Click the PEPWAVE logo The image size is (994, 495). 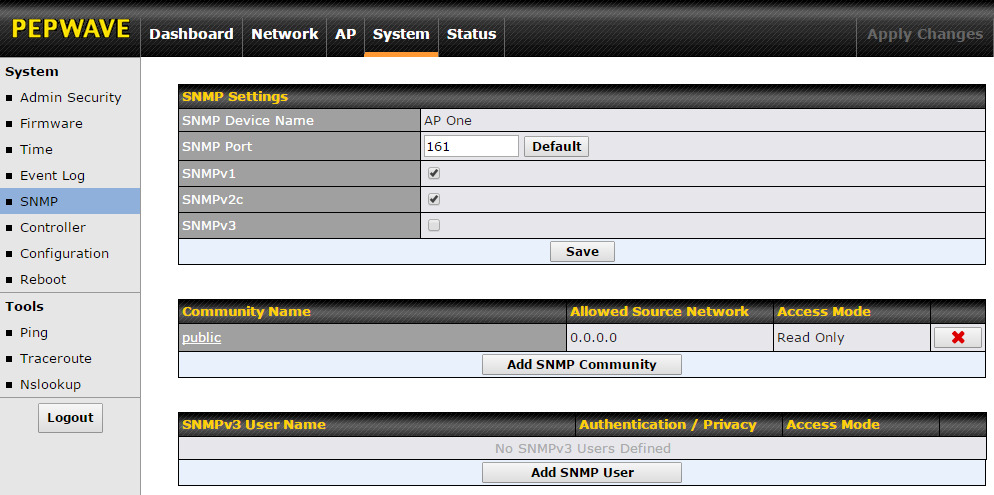click(70, 29)
